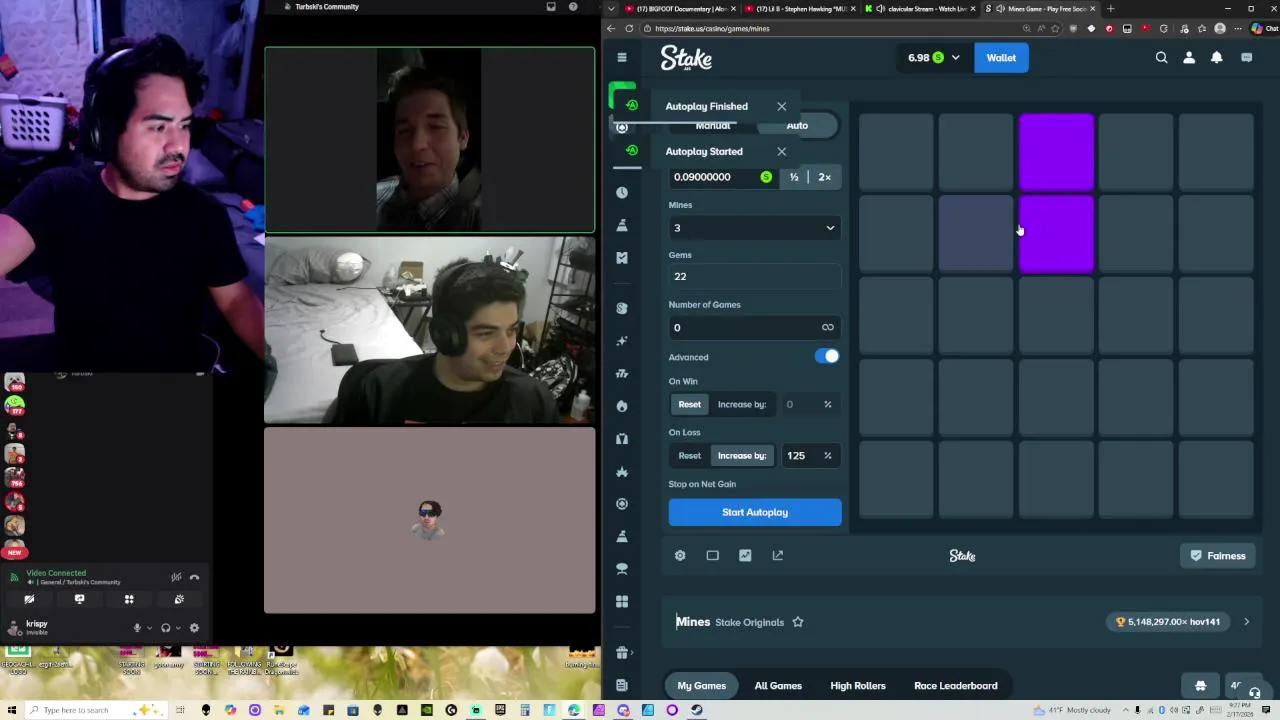The width and height of the screenshot is (1280, 720).
Task: Expand sidebar promotions arrow beside gift icon
Action: click(634, 653)
